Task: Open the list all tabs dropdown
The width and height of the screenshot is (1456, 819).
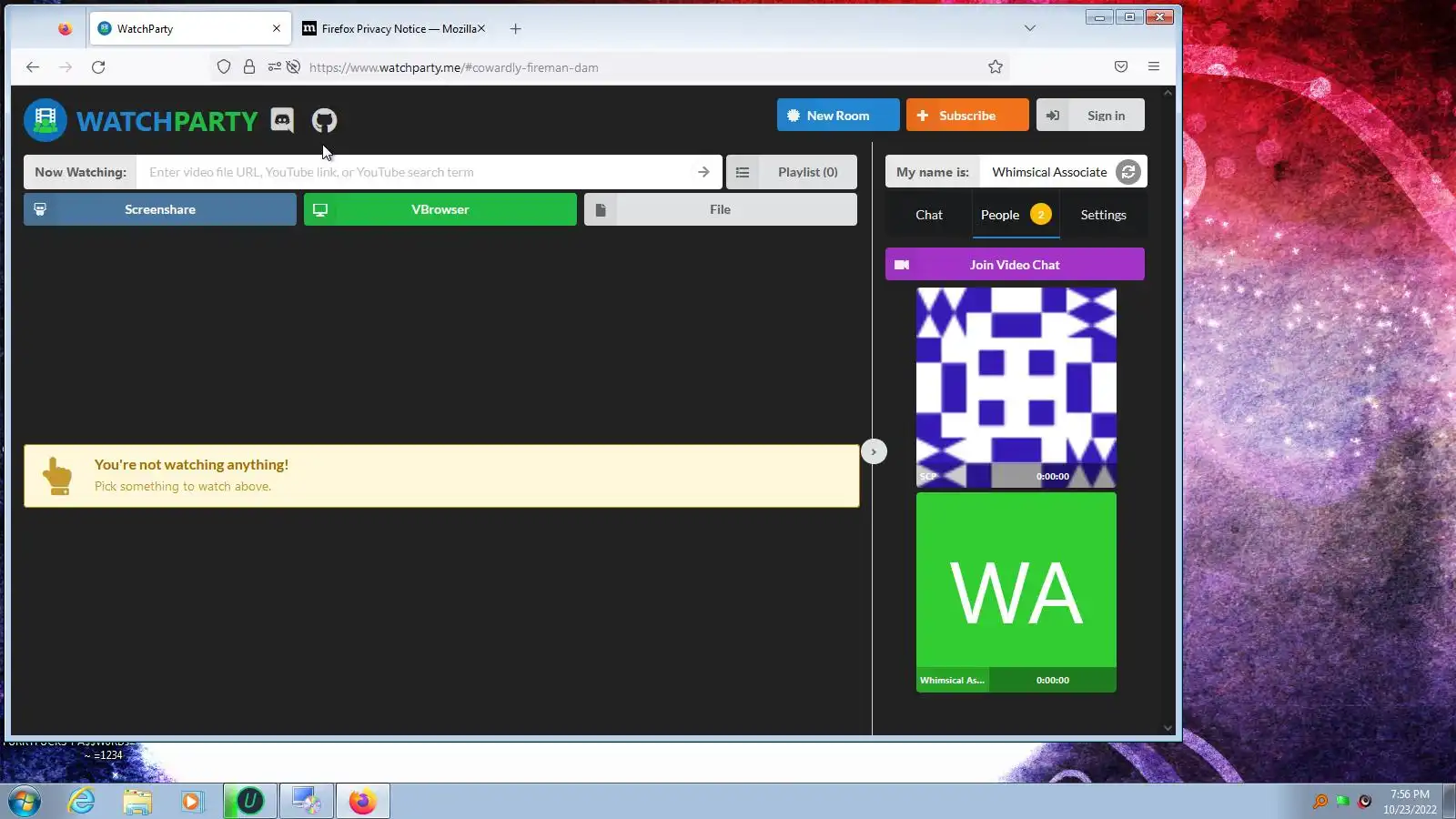Action: pos(1030,28)
